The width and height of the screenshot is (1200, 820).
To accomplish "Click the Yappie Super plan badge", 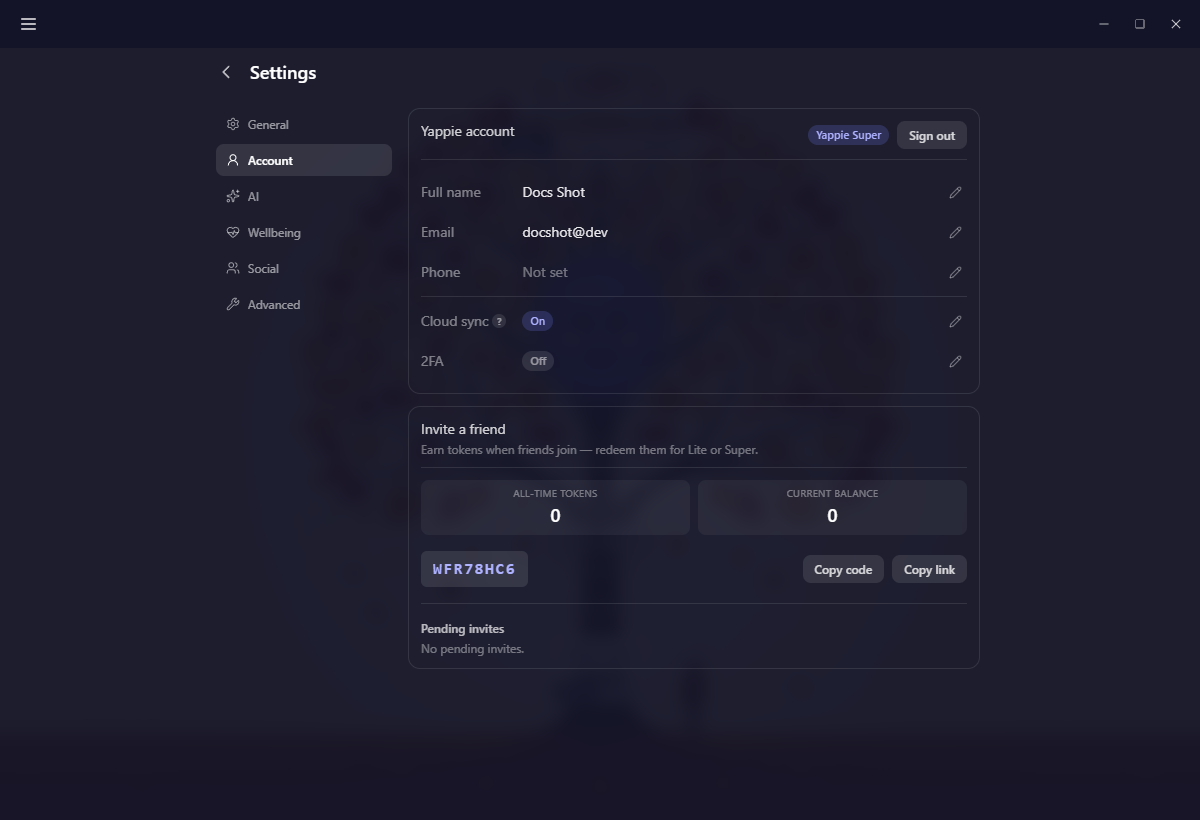I will tap(848, 135).
